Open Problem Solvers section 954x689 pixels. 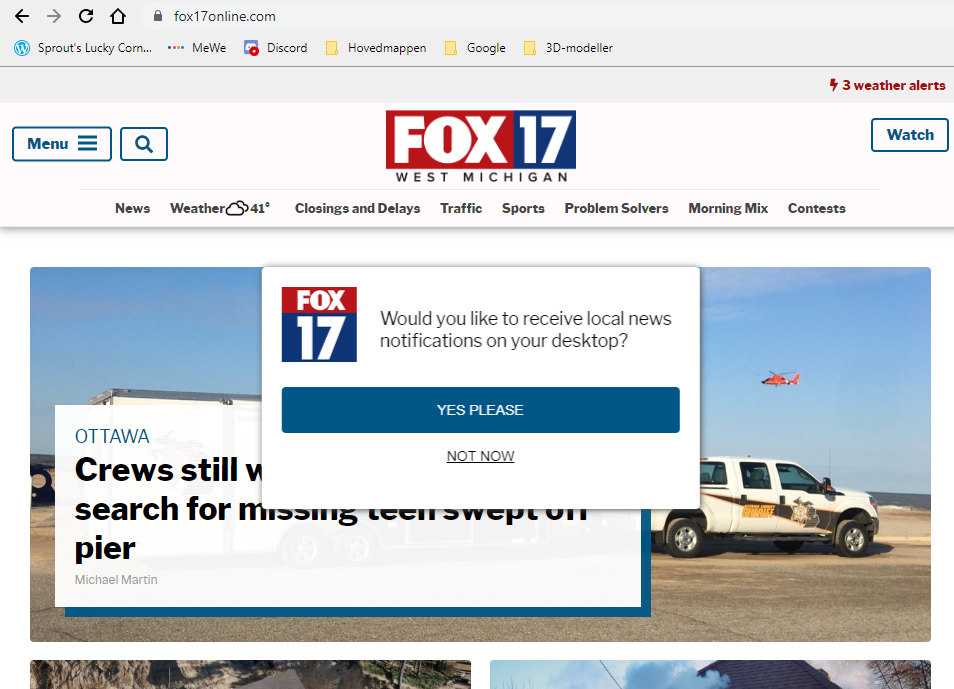pyautogui.click(x=616, y=208)
